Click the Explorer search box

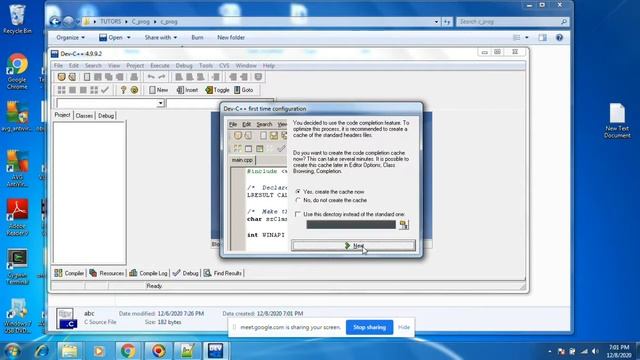[513, 22]
